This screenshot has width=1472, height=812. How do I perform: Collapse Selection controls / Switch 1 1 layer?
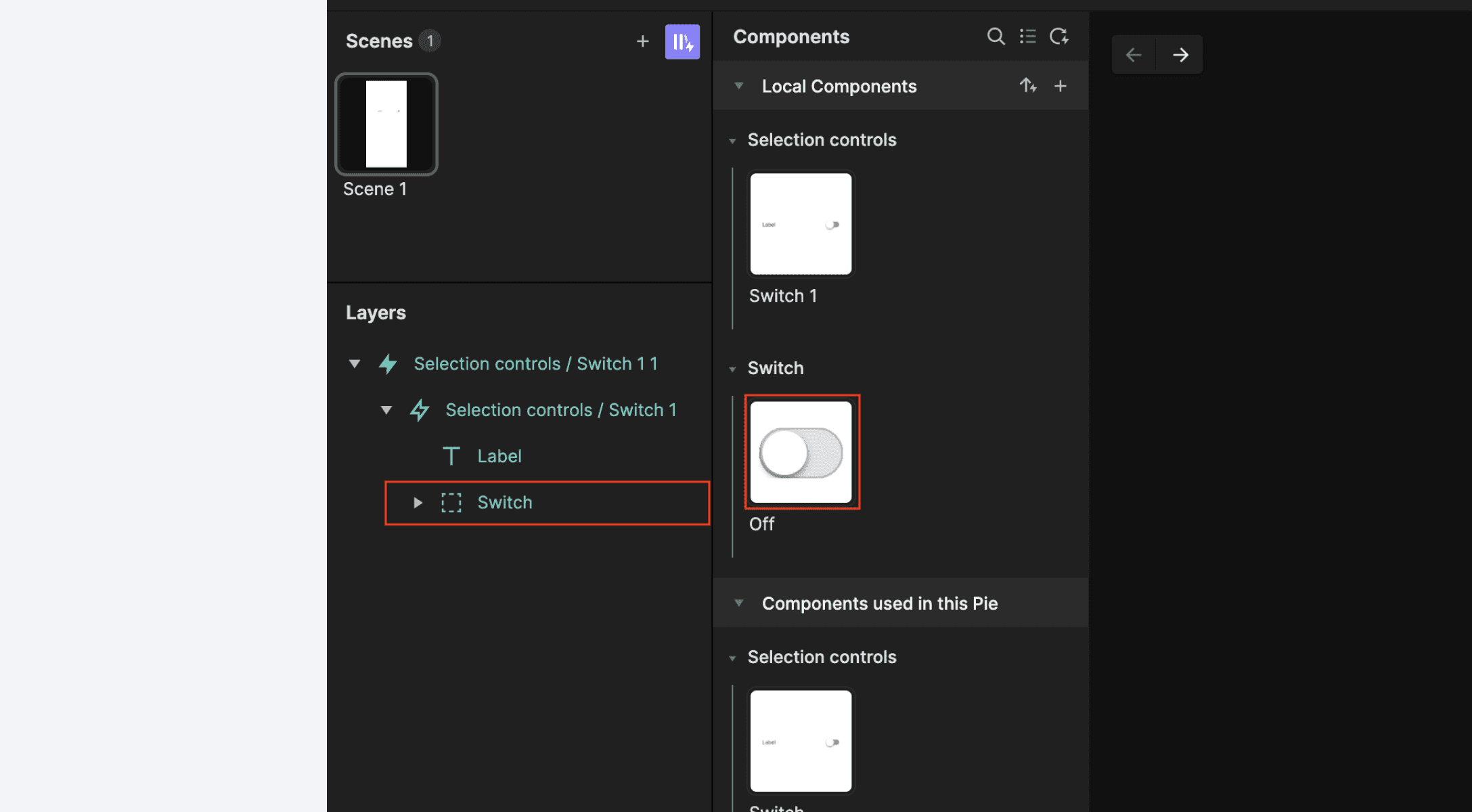355,364
